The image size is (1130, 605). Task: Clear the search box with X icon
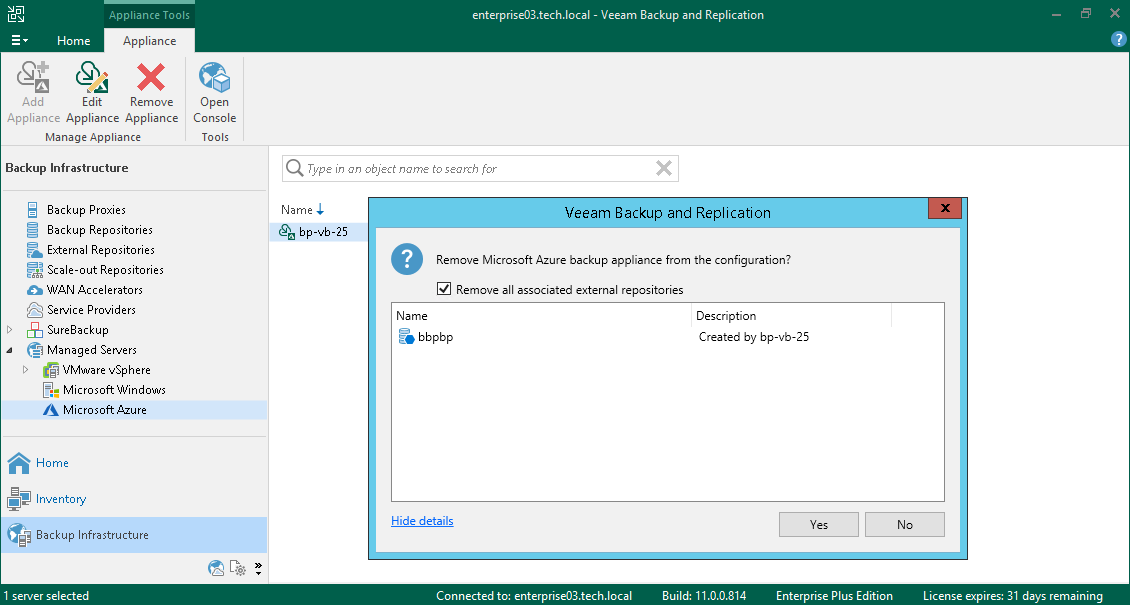coord(664,169)
